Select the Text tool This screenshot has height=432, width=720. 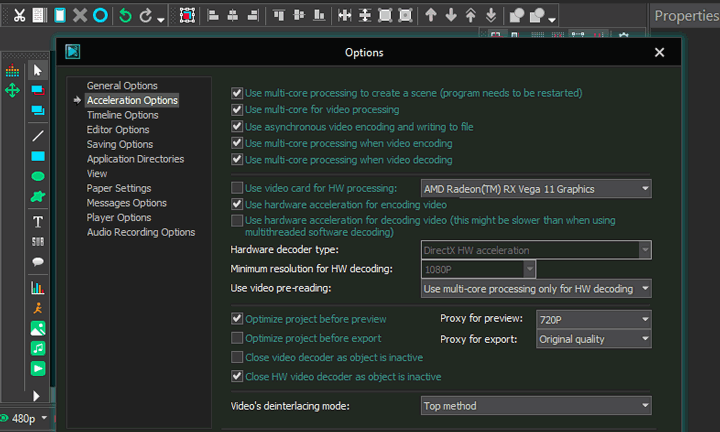(x=38, y=221)
